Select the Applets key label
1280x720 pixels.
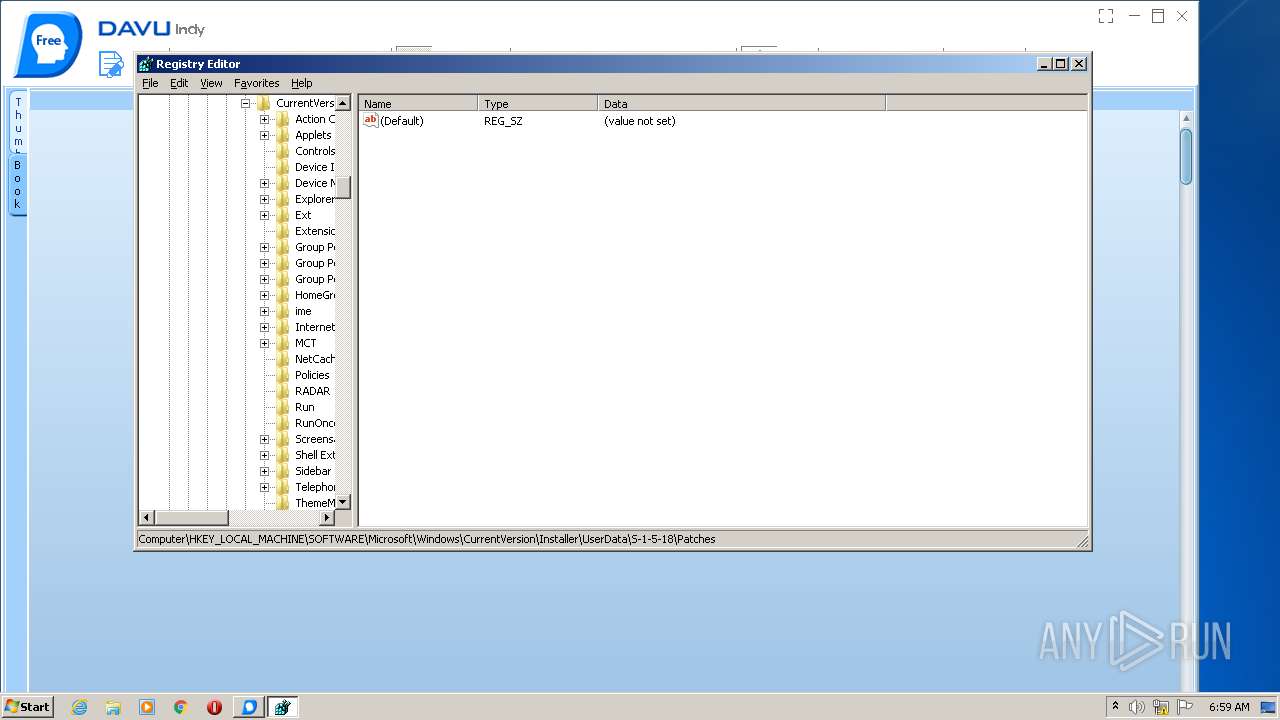(313, 135)
